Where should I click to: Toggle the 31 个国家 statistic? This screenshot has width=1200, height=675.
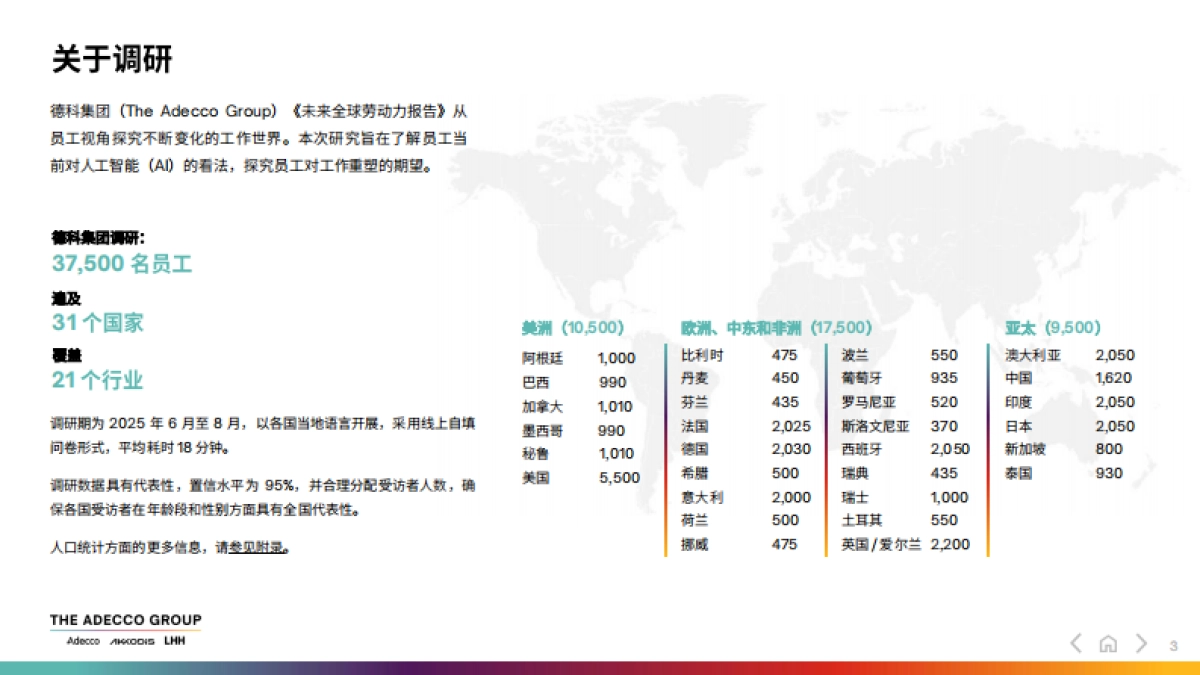point(99,322)
